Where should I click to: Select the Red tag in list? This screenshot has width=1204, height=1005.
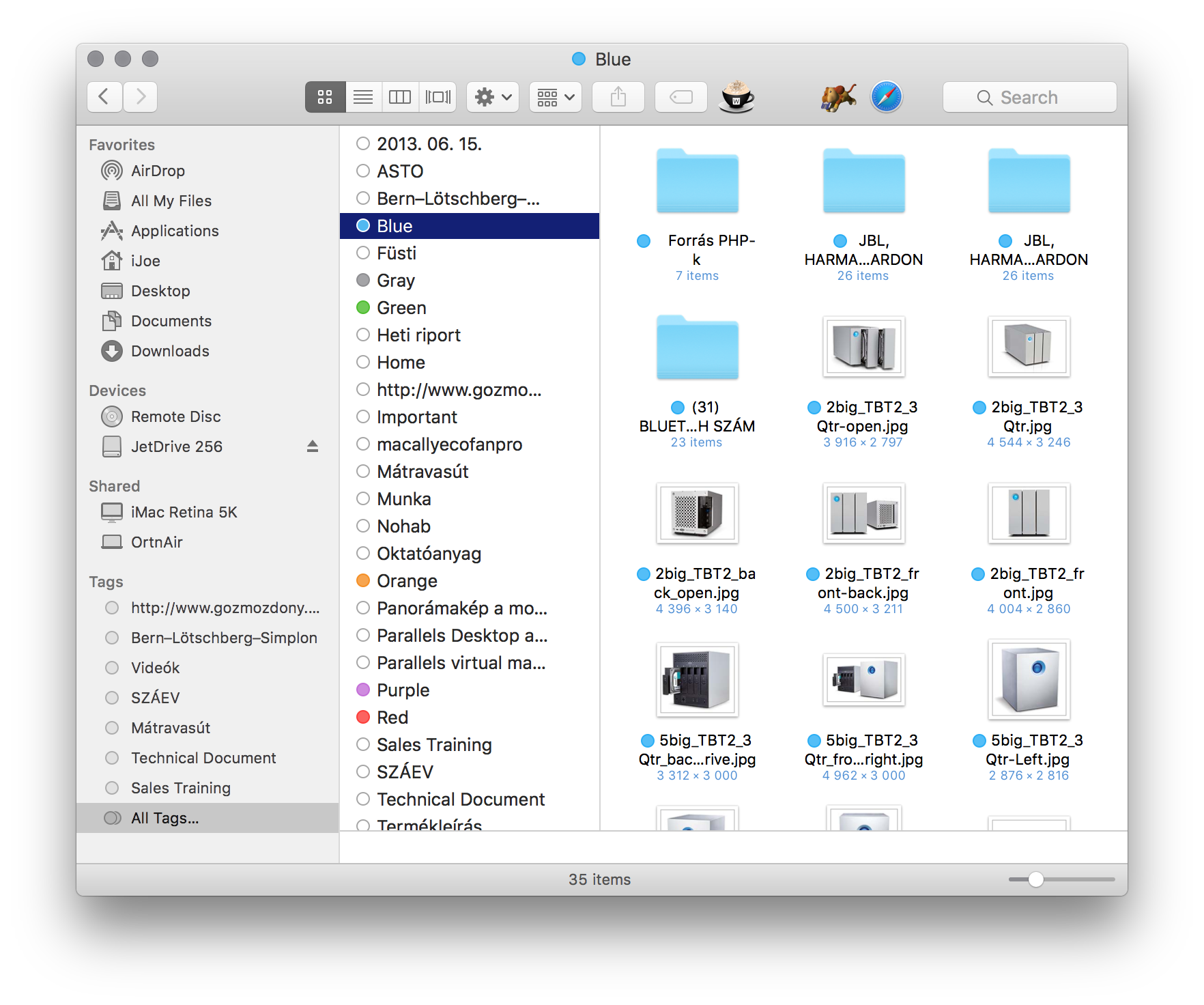tap(470, 718)
